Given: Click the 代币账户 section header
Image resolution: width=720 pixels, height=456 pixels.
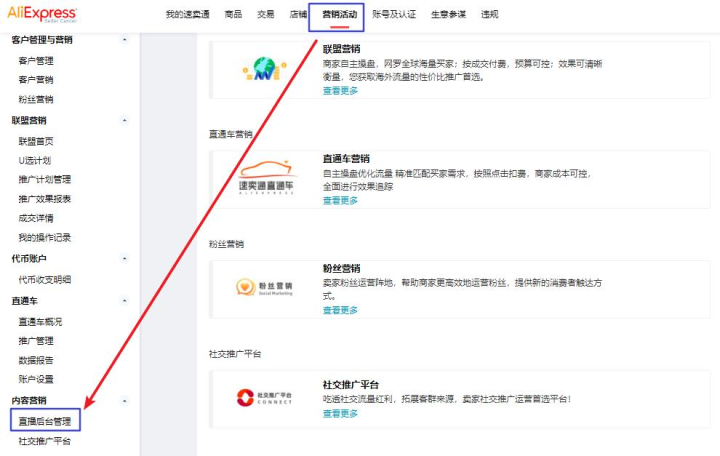Looking at the screenshot, I should [29, 259].
